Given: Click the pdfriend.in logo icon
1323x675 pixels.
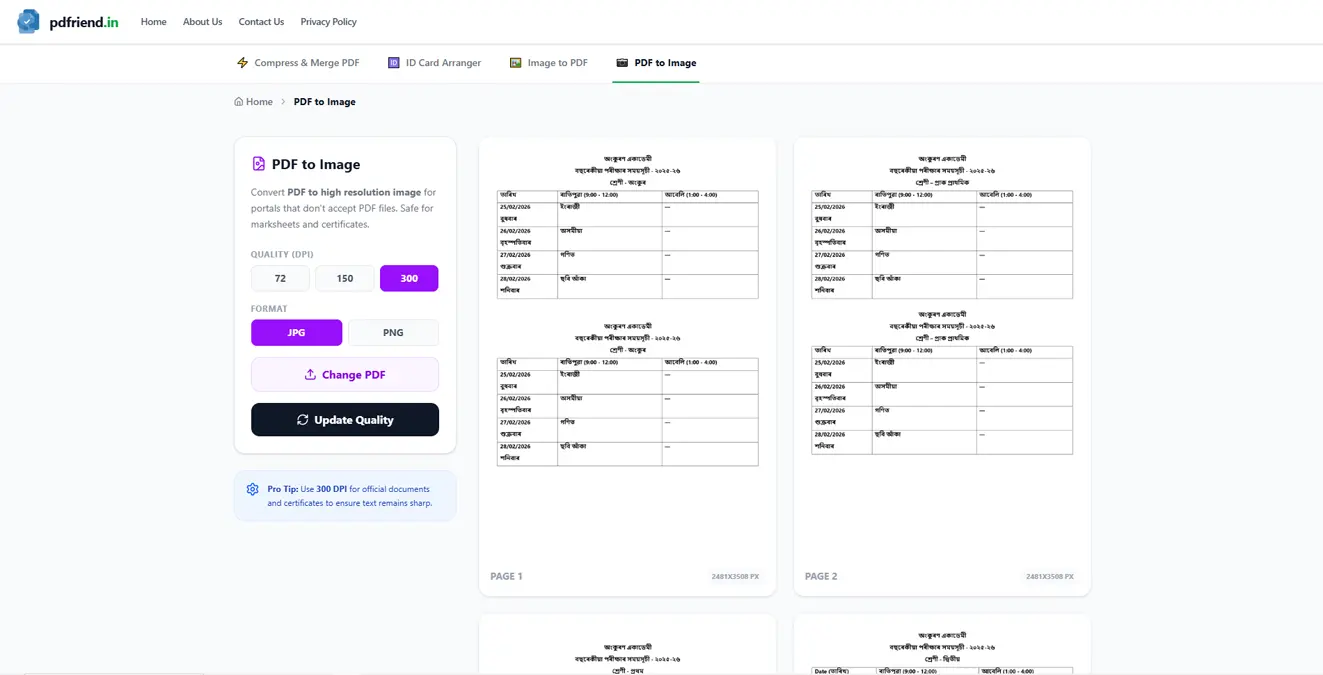Looking at the screenshot, I should point(28,21).
